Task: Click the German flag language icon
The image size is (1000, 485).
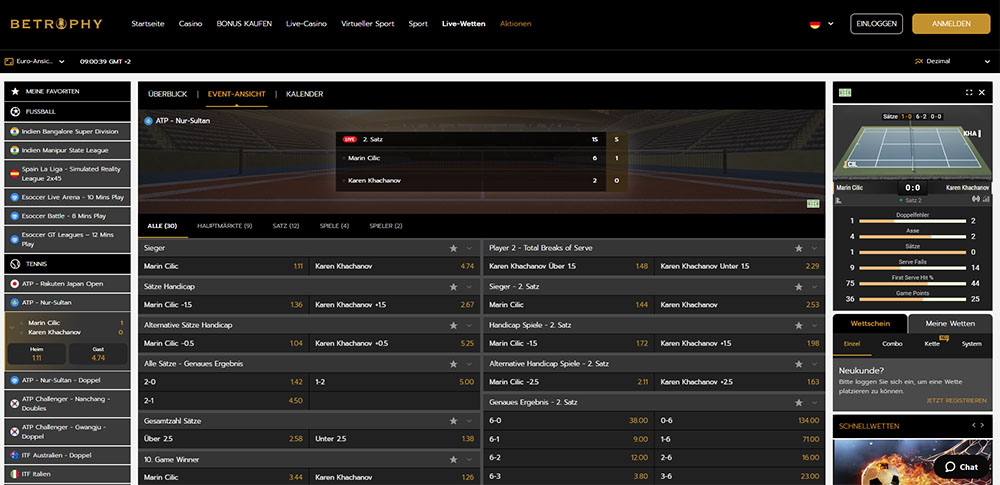Action: pos(814,24)
